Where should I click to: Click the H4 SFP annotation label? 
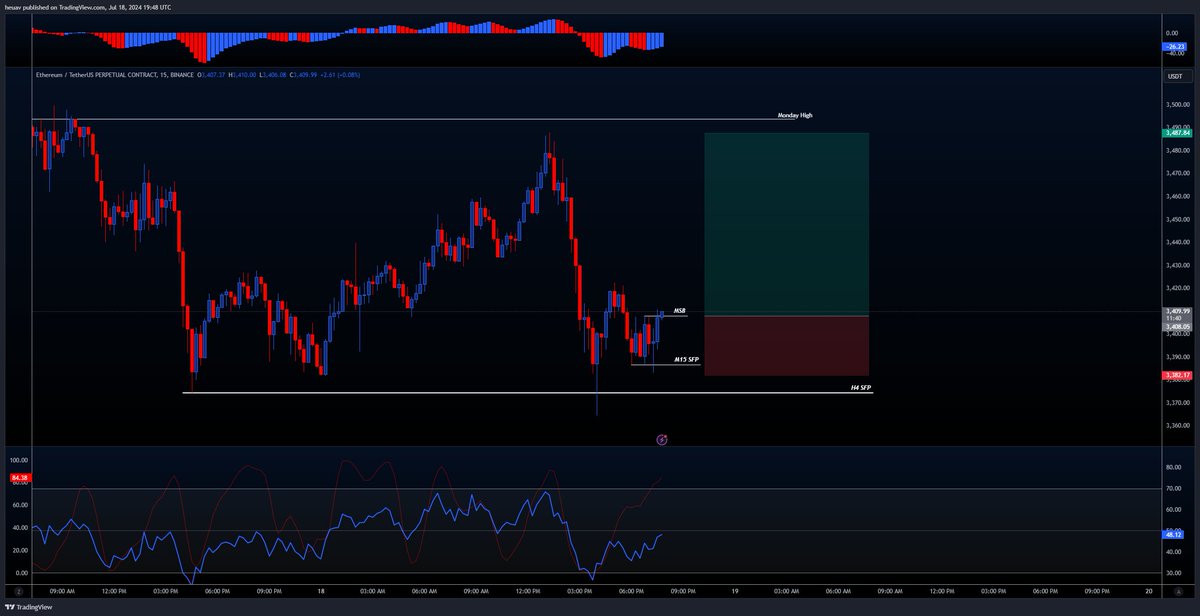tap(861, 387)
